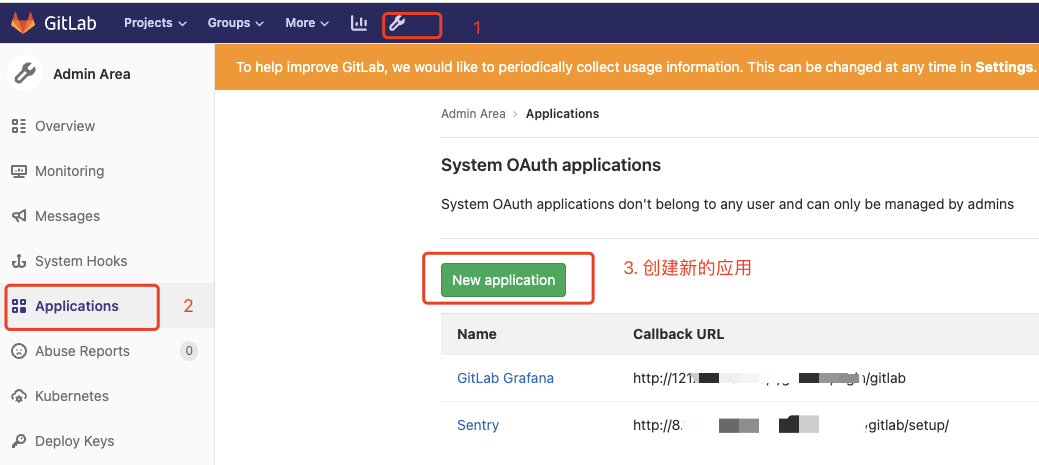Open the analytics chart icon in navbar
Image resolution: width=1039 pixels, height=465 pixels.
point(358,23)
